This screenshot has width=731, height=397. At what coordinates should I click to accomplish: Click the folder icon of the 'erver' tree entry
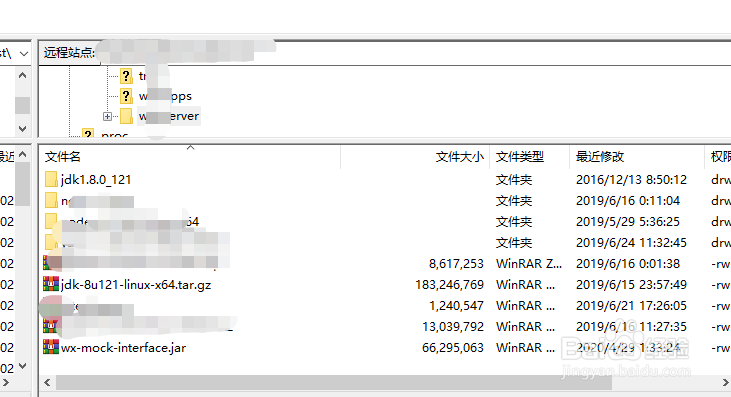tap(126, 116)
